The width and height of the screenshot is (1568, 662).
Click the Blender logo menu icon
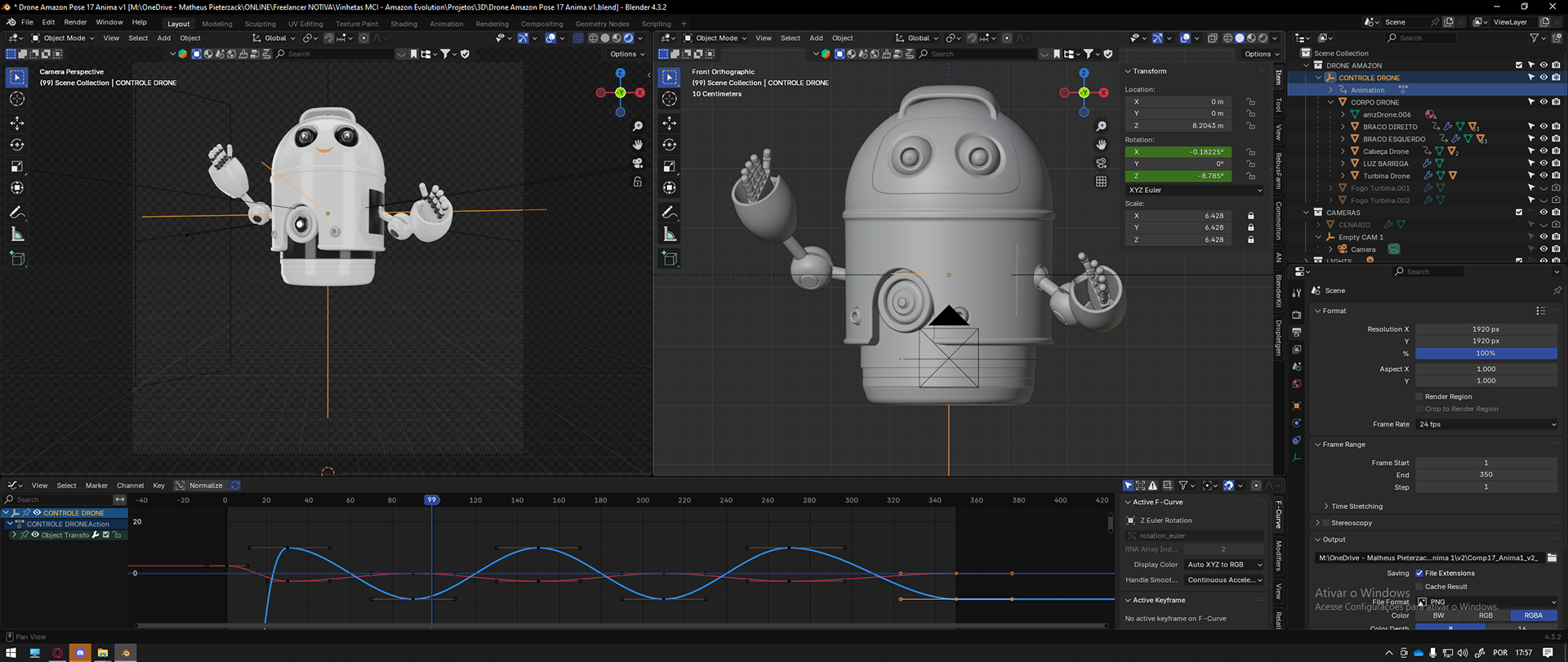[x=11, y=22]
